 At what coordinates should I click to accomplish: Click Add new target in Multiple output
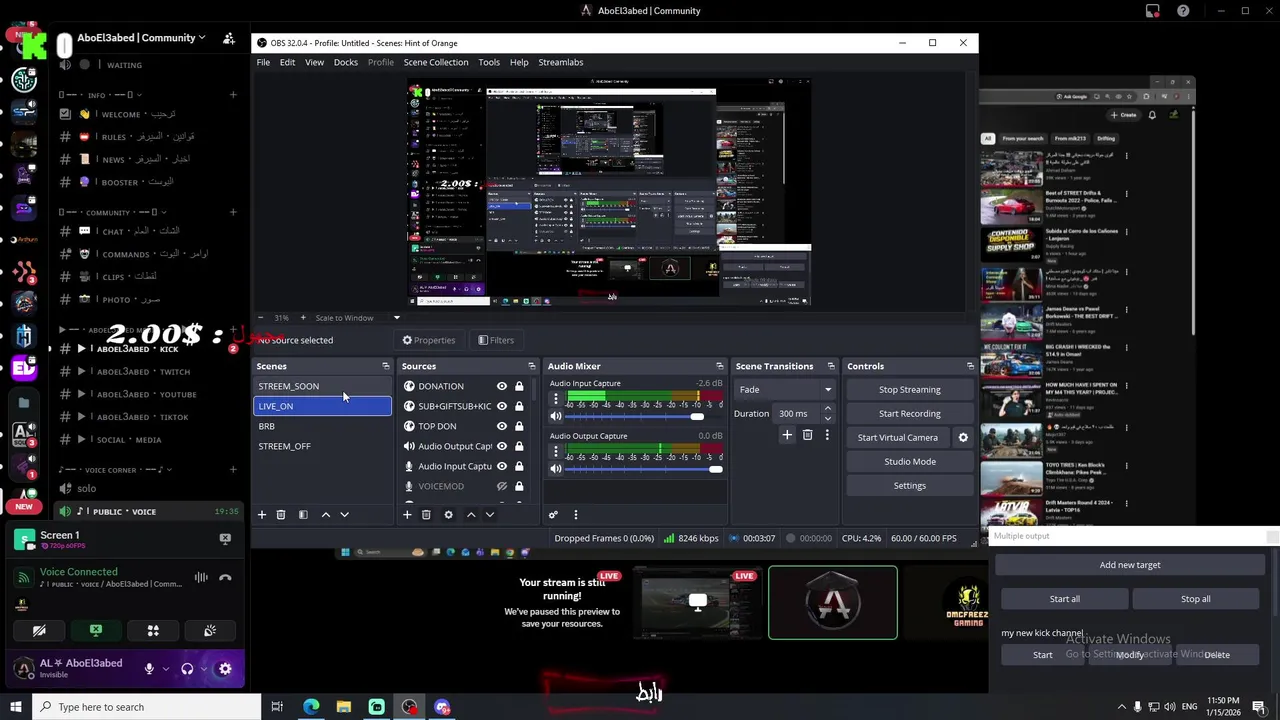click(x=1130, y=565)
